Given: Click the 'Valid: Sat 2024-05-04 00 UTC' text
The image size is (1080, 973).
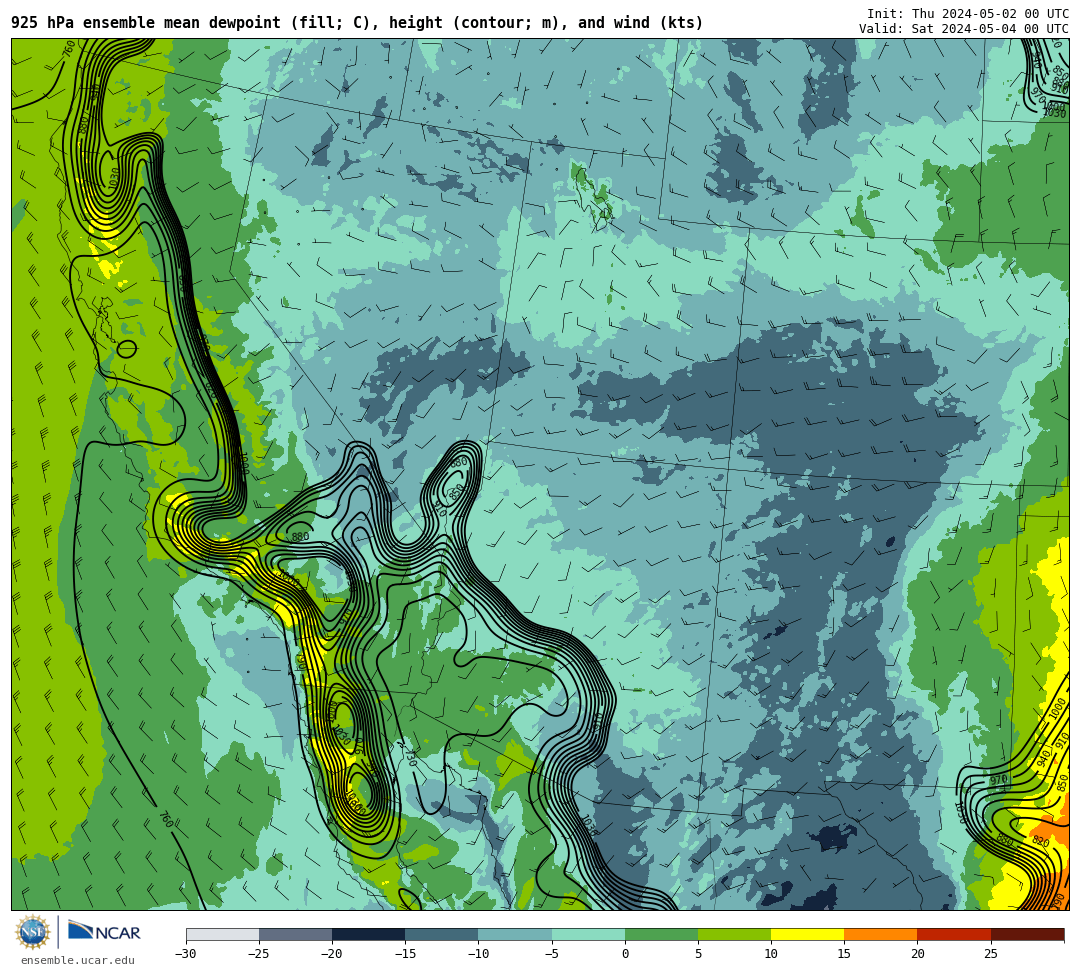Looking at the screenshot, I should (964, 29).
